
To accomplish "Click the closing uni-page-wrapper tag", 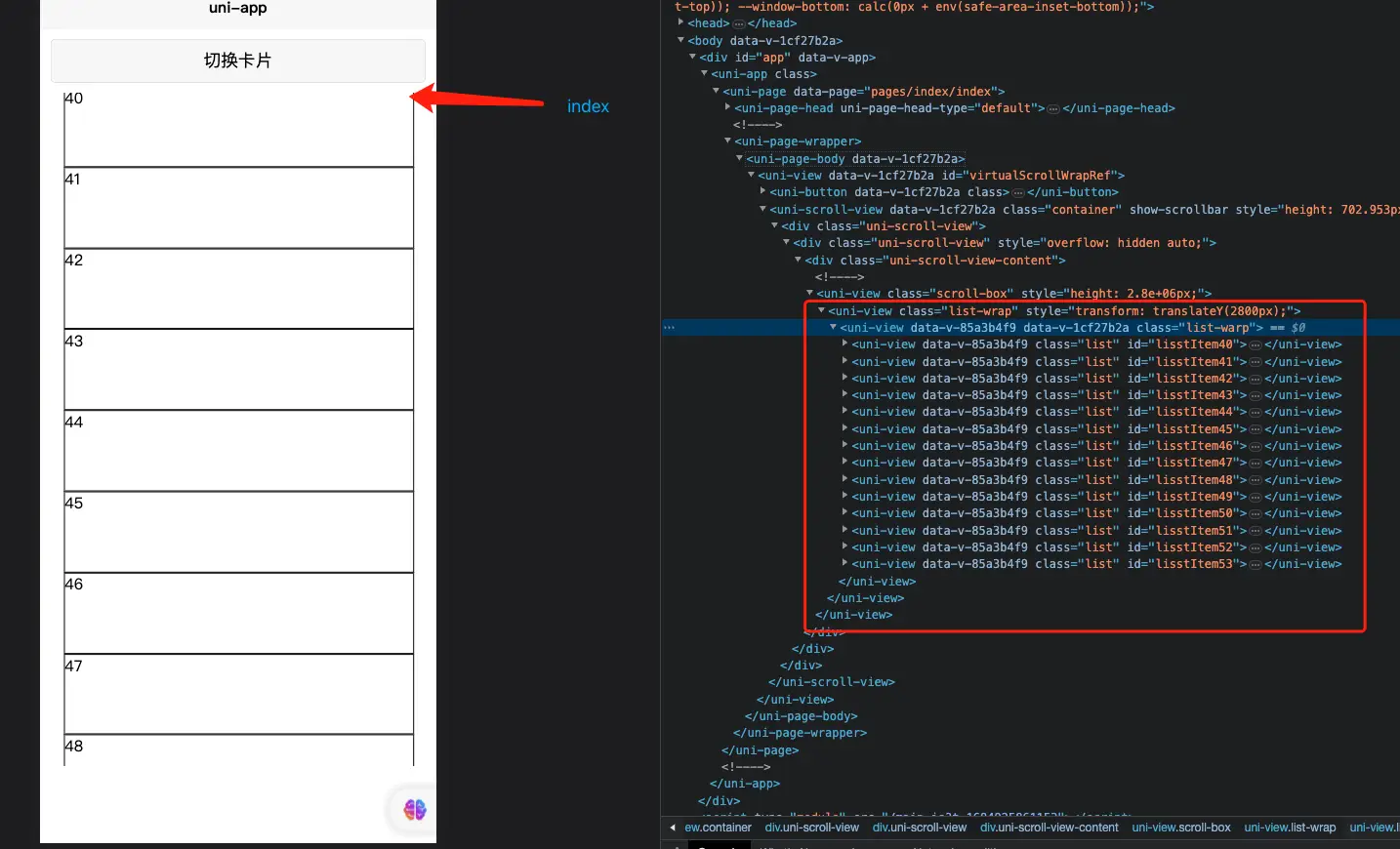I will click(801, 733).
